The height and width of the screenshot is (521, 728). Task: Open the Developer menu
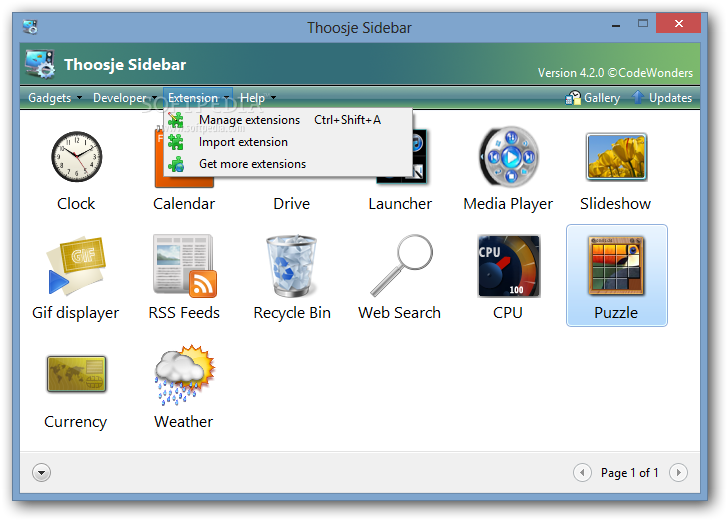coord(124,98)
